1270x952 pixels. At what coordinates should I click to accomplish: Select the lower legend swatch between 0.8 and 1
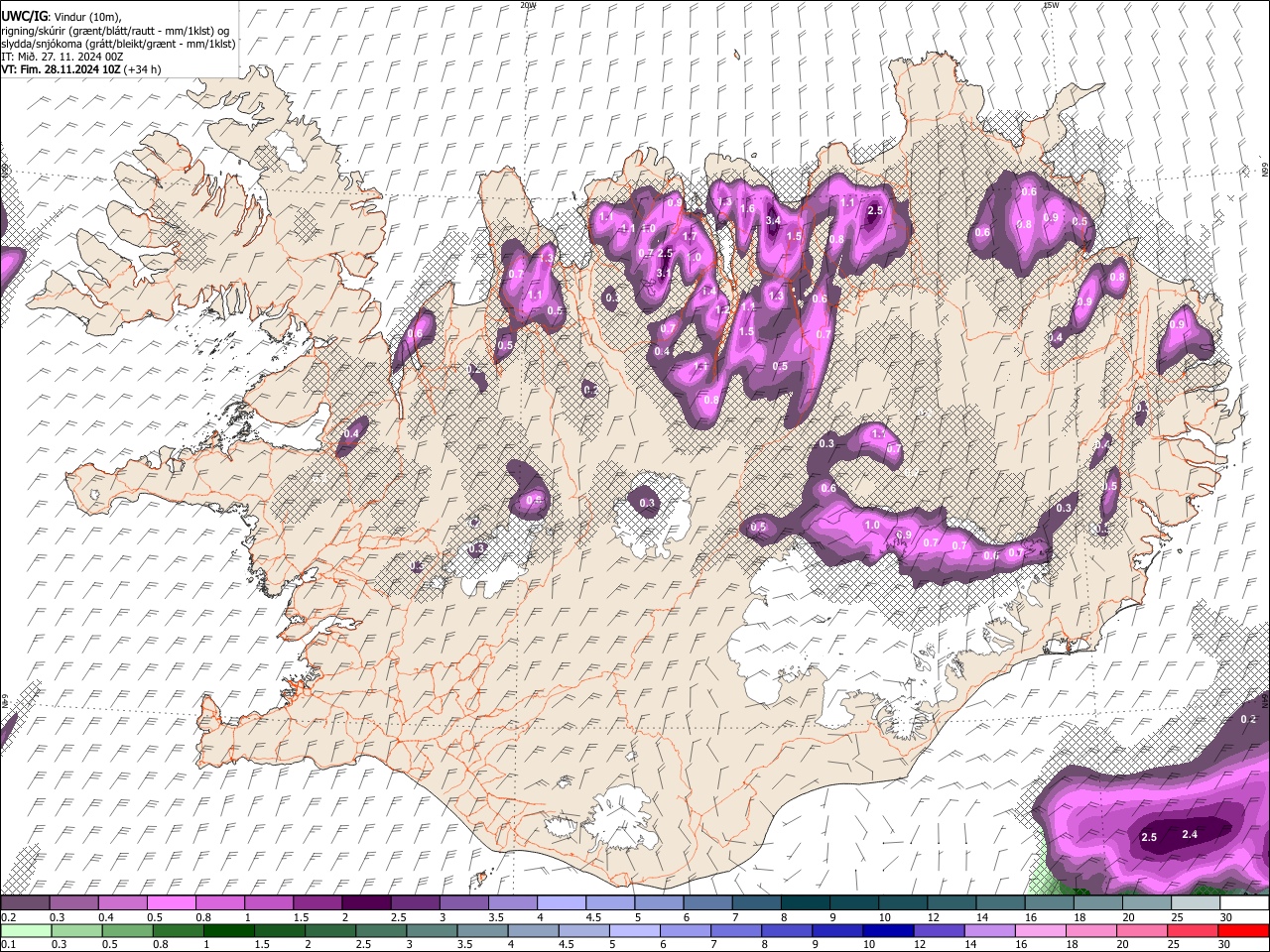[178, 930]
